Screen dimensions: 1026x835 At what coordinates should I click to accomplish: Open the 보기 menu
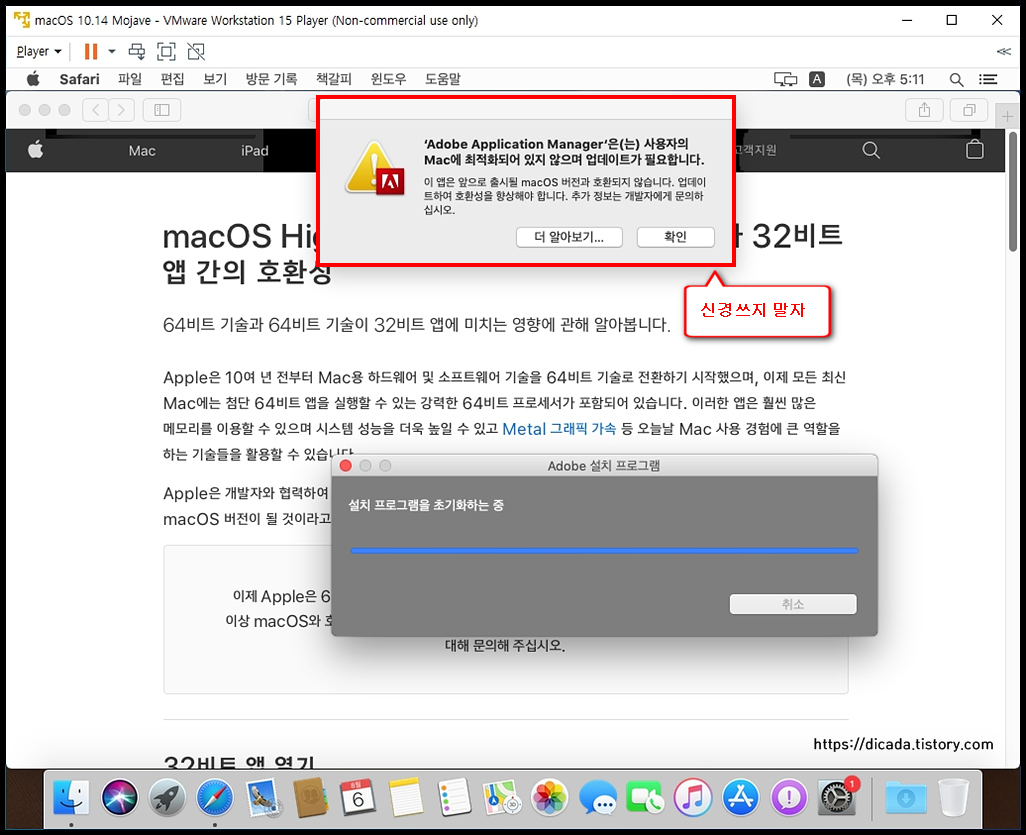click(215, 79)
